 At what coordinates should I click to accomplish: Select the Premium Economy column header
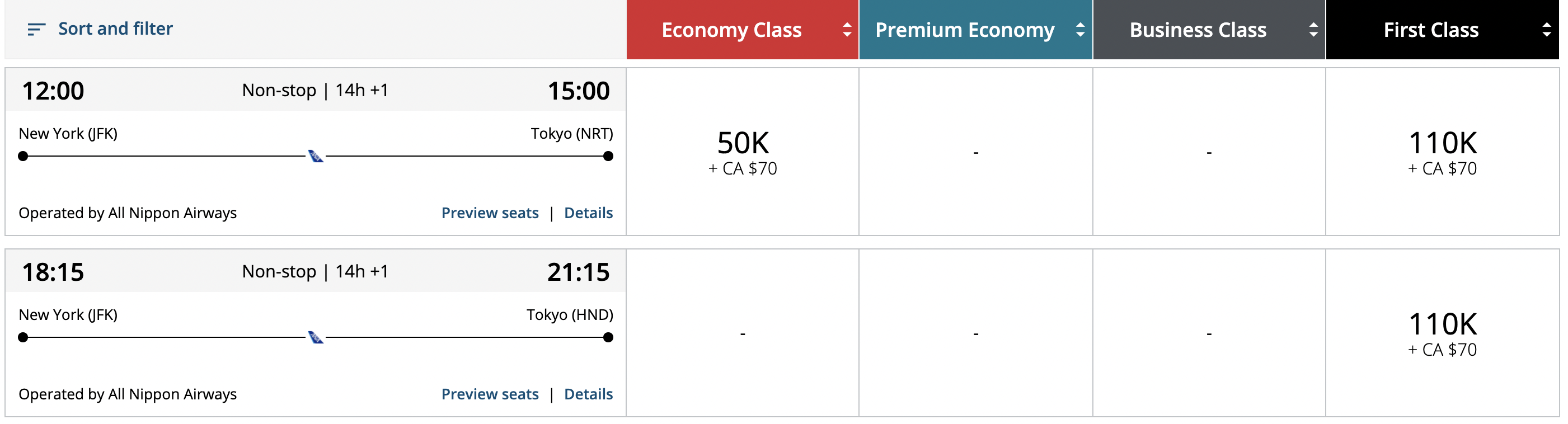point(964,30)
